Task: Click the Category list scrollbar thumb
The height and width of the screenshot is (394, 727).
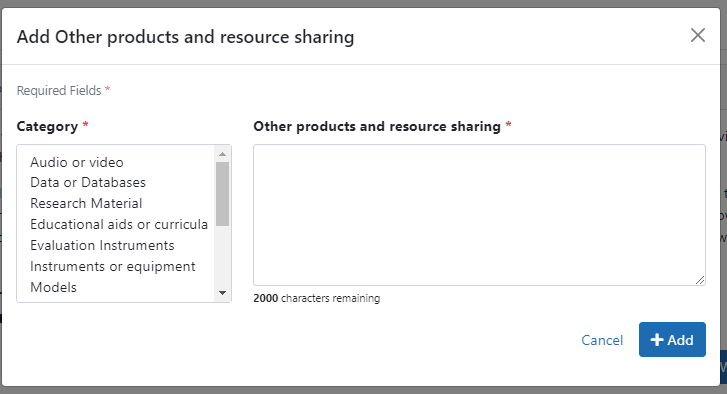Action: tap(223, 194)
